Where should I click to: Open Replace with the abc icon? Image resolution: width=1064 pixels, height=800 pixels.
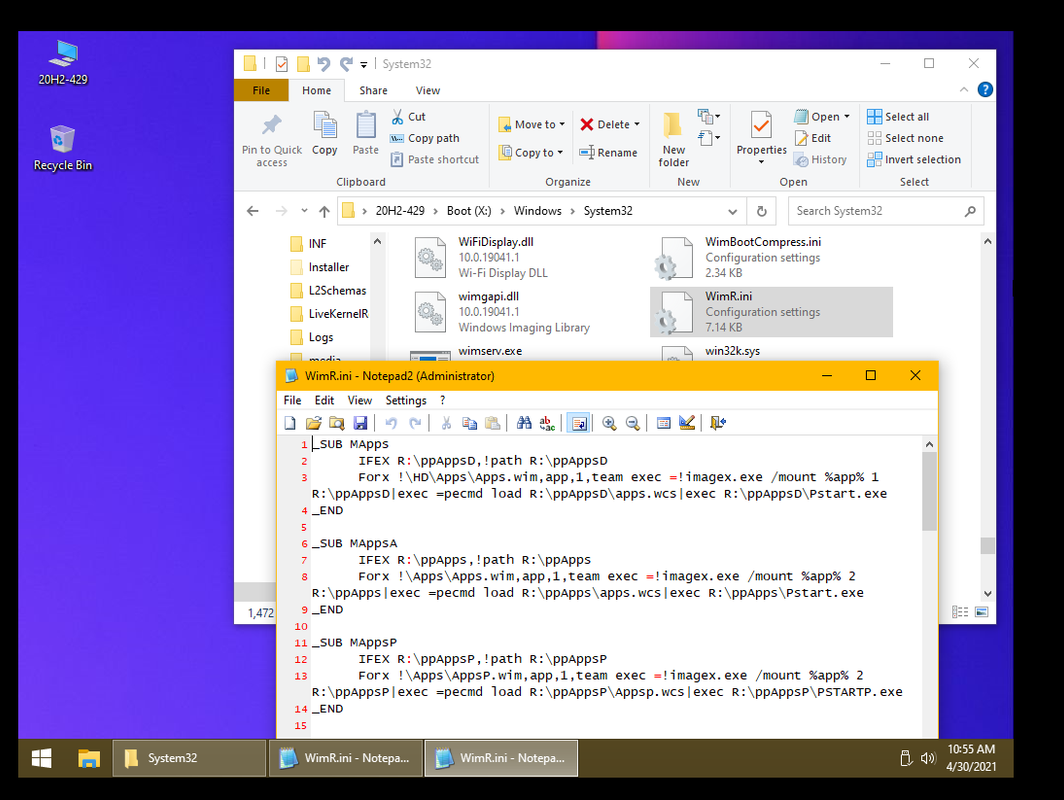(547, 423)
